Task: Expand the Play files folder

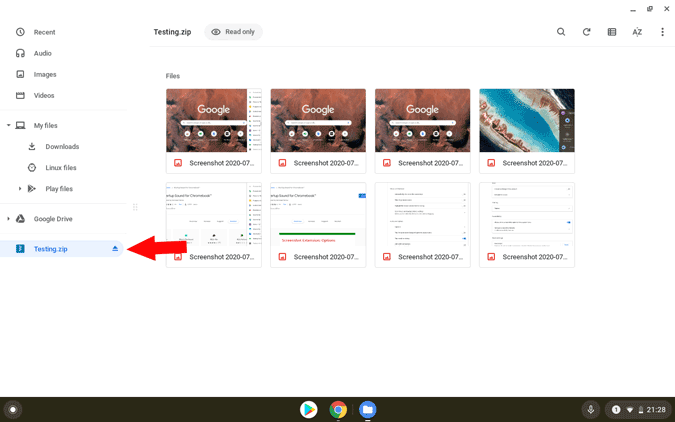Action: pos(20,189)
